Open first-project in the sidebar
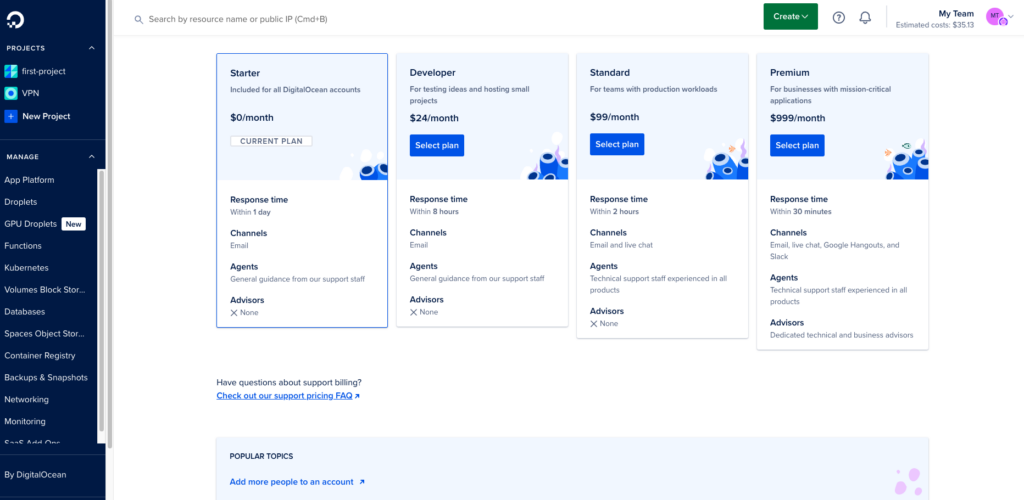This screenshot has width=1024, height=500. pos(44,71)
